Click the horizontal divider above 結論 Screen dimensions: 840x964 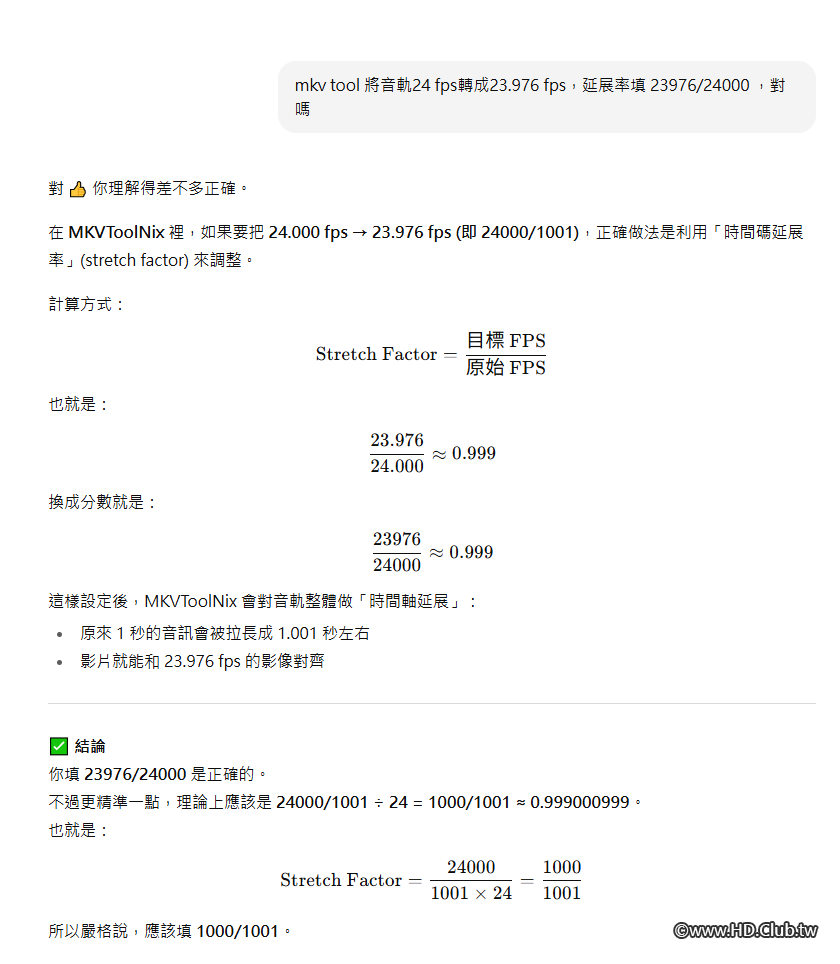432,704
